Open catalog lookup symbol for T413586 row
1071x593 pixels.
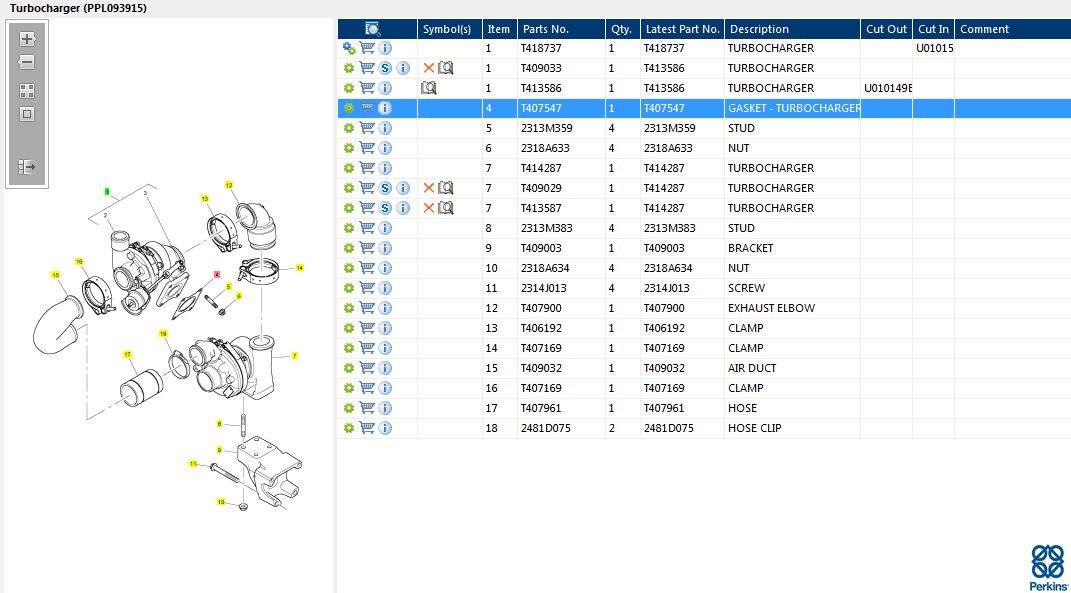pyautogui.click(x=429, y=88)
